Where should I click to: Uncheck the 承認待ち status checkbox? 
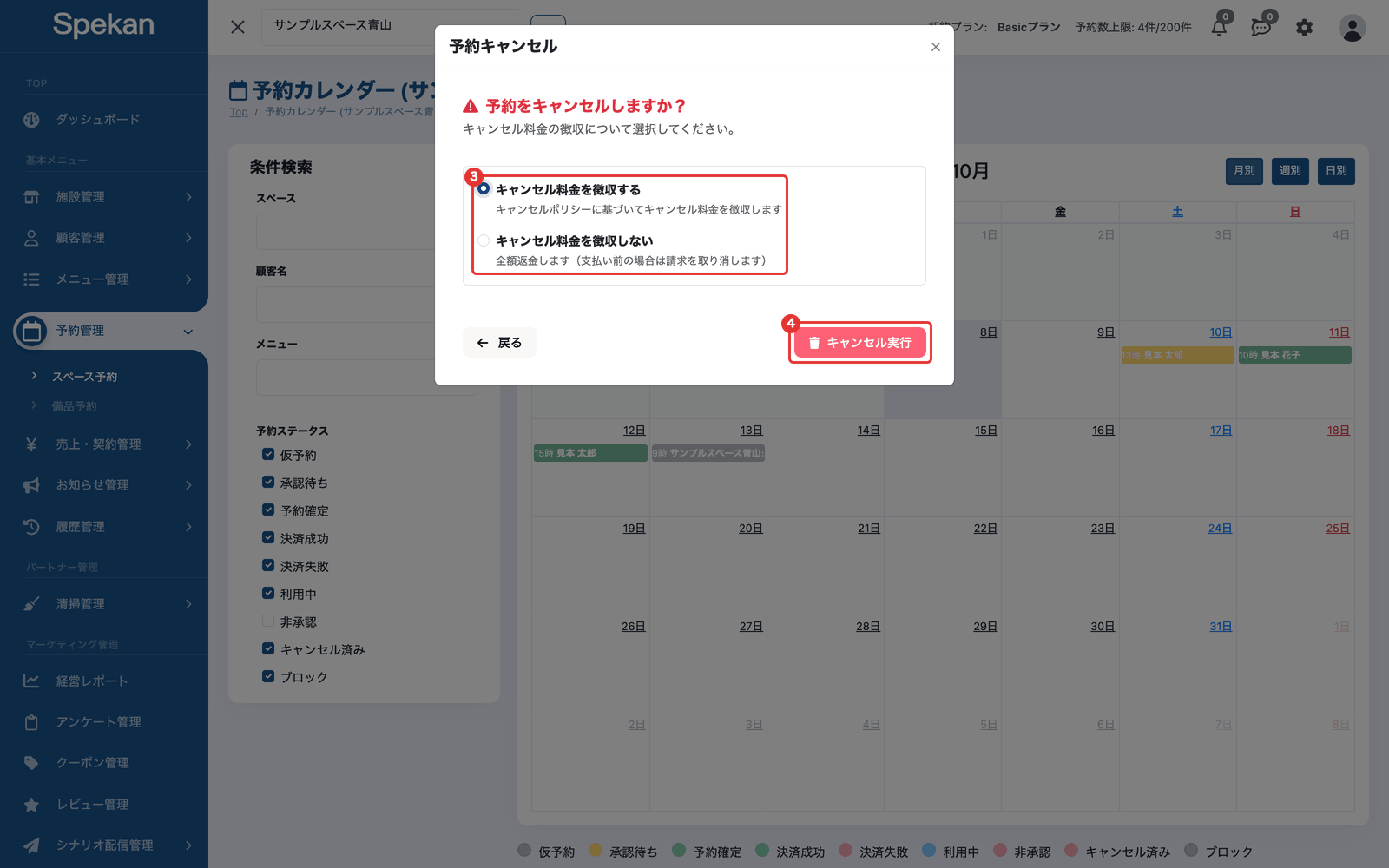[268, 483]
